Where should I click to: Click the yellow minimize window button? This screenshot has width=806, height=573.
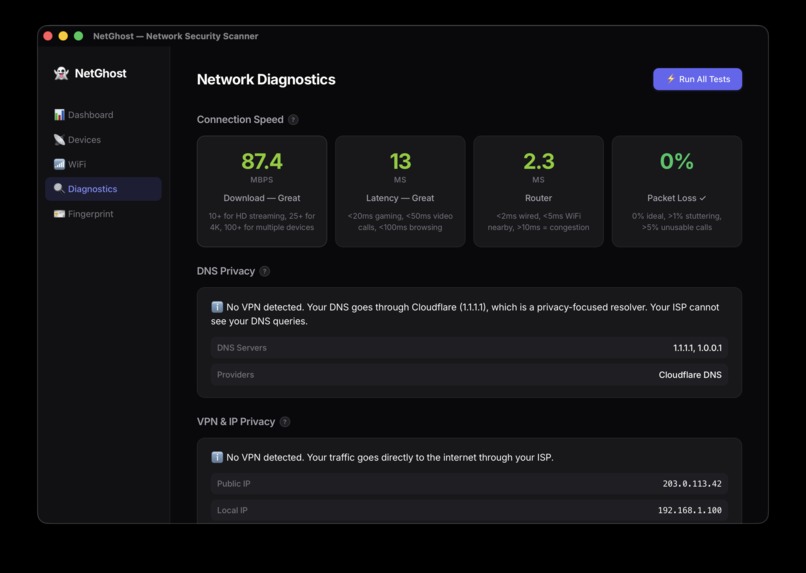click(63, 36)
